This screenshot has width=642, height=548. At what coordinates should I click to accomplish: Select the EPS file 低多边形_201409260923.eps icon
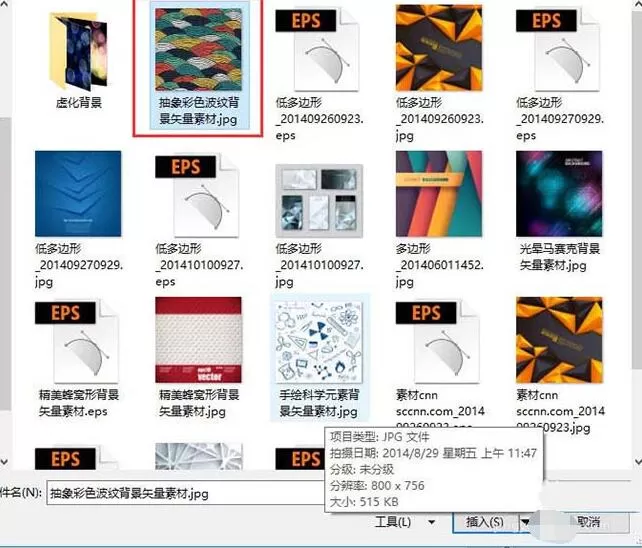click(x=317, y=49)
